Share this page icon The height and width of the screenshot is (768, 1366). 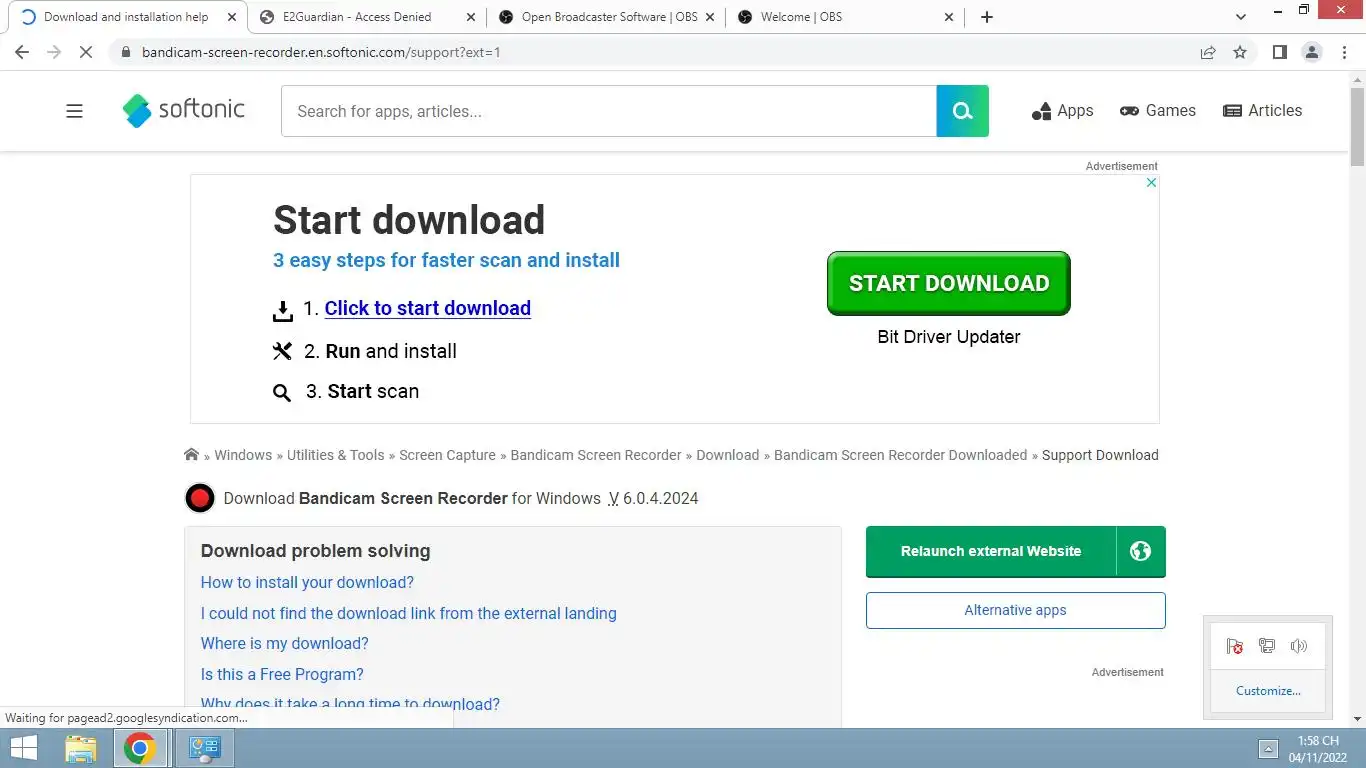1208,52
